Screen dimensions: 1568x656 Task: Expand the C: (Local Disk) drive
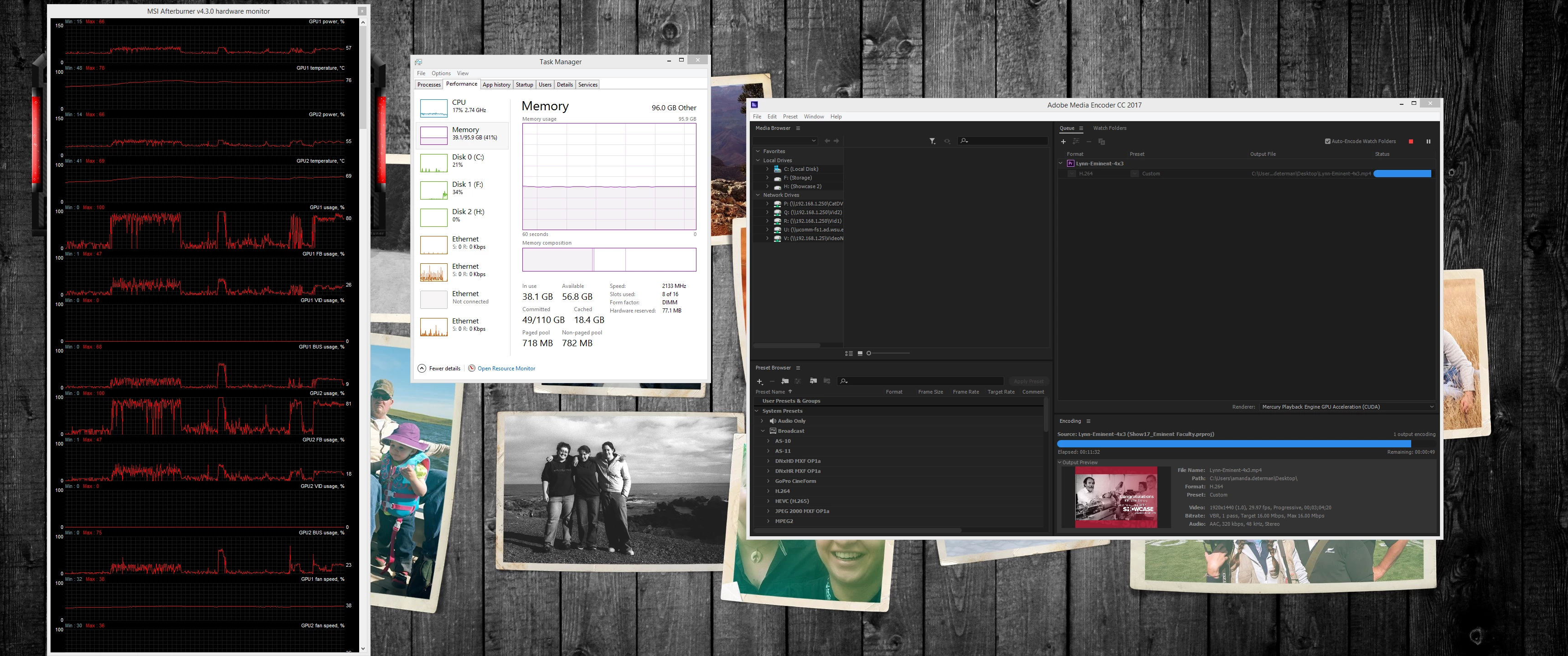tap(767, 169)
